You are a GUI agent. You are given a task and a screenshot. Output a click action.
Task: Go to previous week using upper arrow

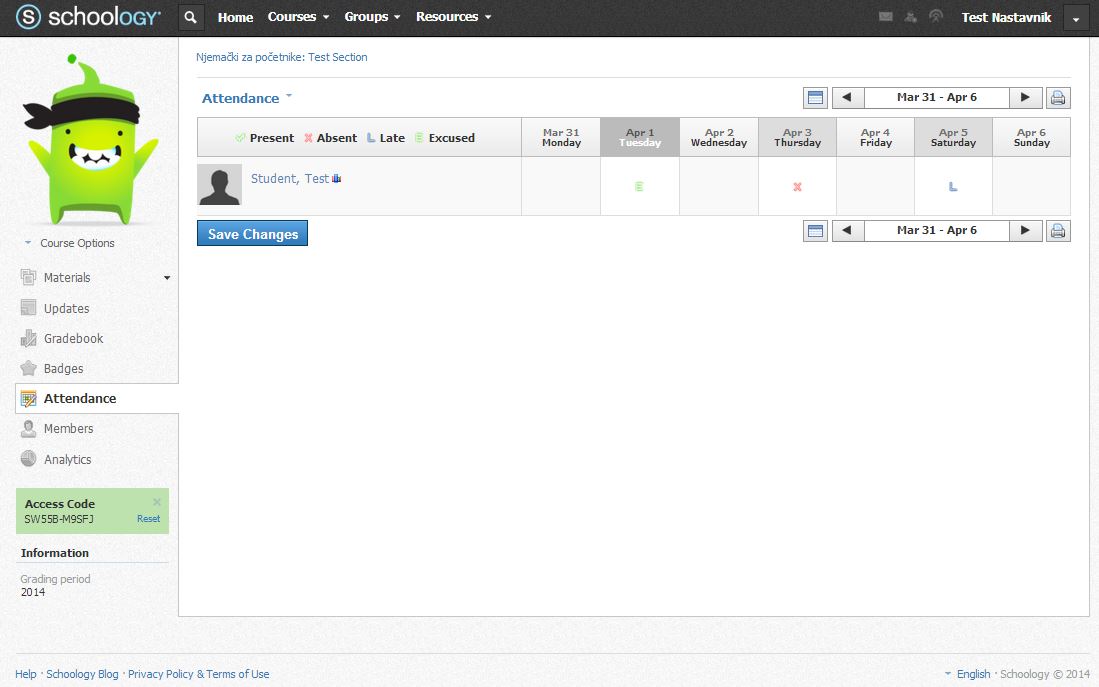point(848,98)
